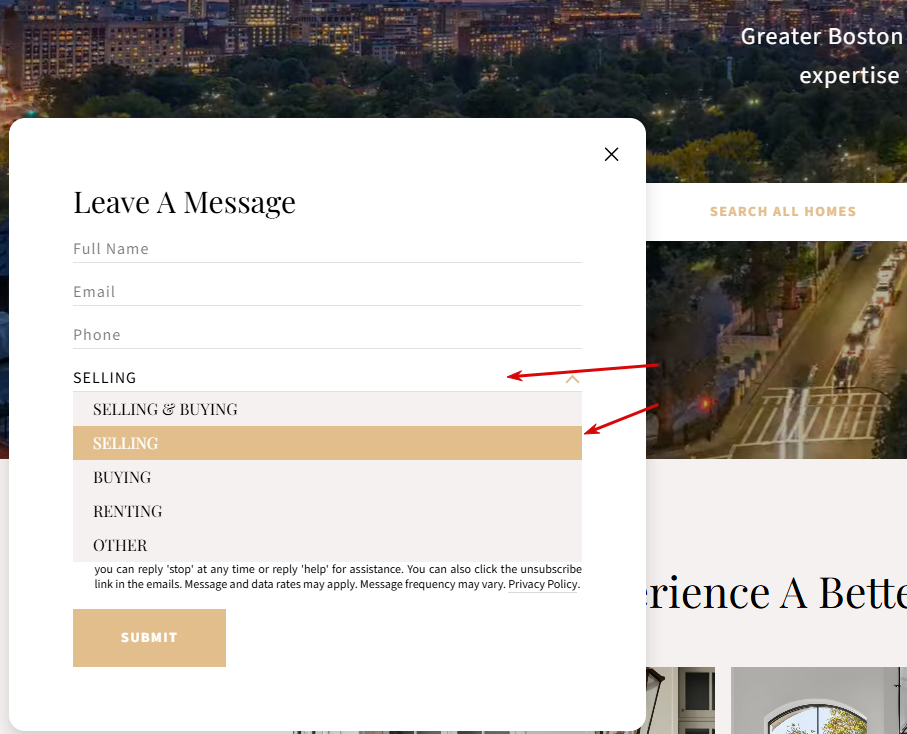Choose the OTHER option

tap(327, 545)
